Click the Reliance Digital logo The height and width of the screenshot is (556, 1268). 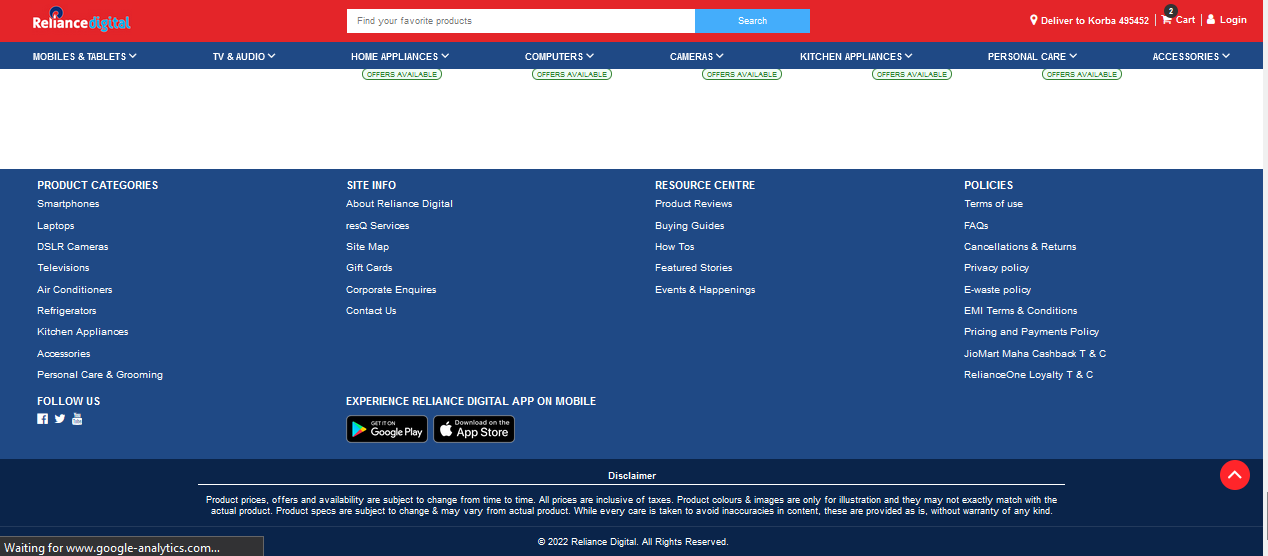[x=82, y=20]
